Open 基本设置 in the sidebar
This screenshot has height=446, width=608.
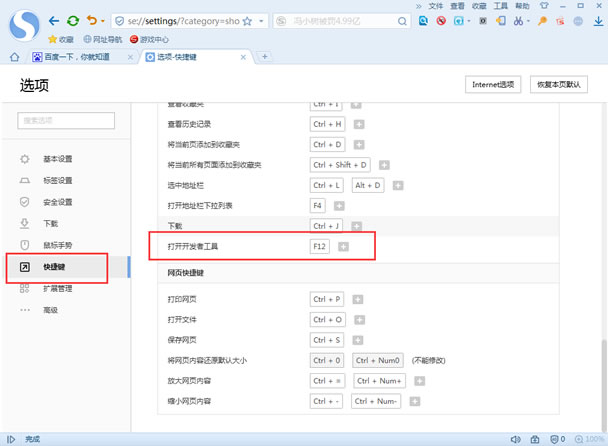pos(57,159)
